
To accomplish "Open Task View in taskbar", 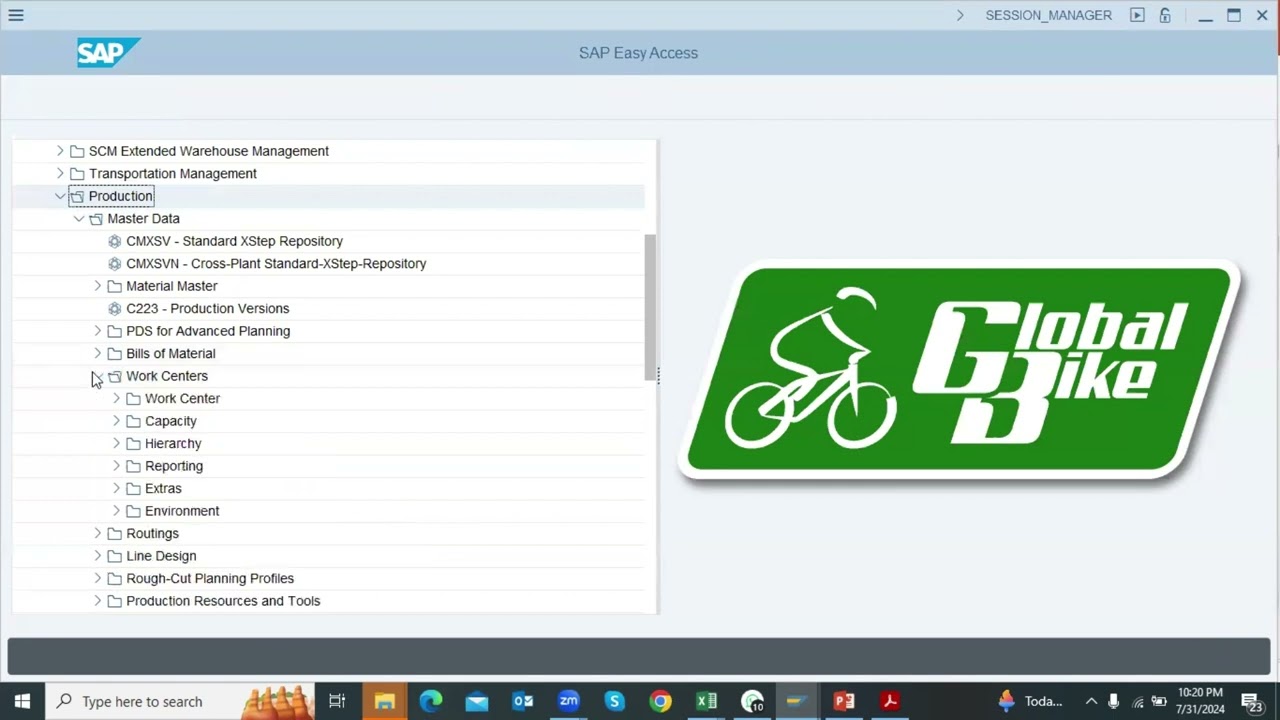I will pos(337,701).
